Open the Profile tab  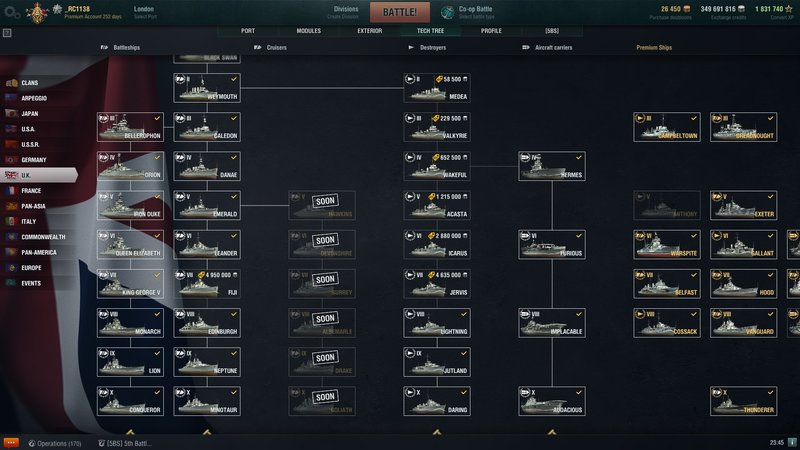pyautogui.click(x=491, y=31)
